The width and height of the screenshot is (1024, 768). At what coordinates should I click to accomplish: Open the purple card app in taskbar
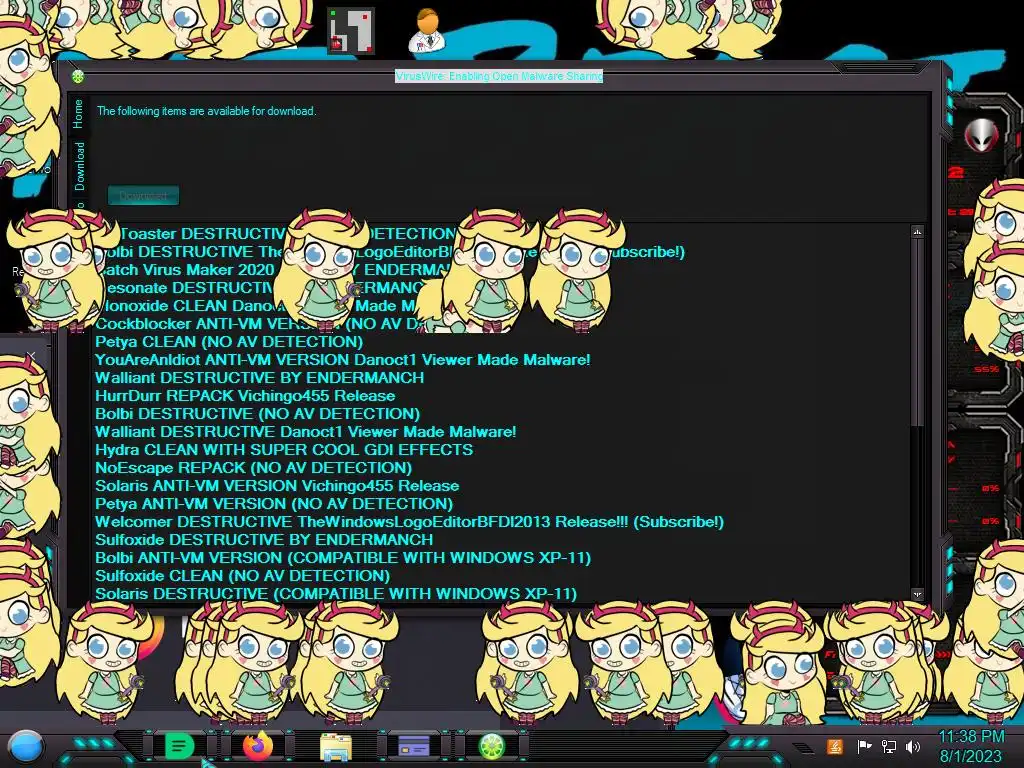tap(413, 746)
